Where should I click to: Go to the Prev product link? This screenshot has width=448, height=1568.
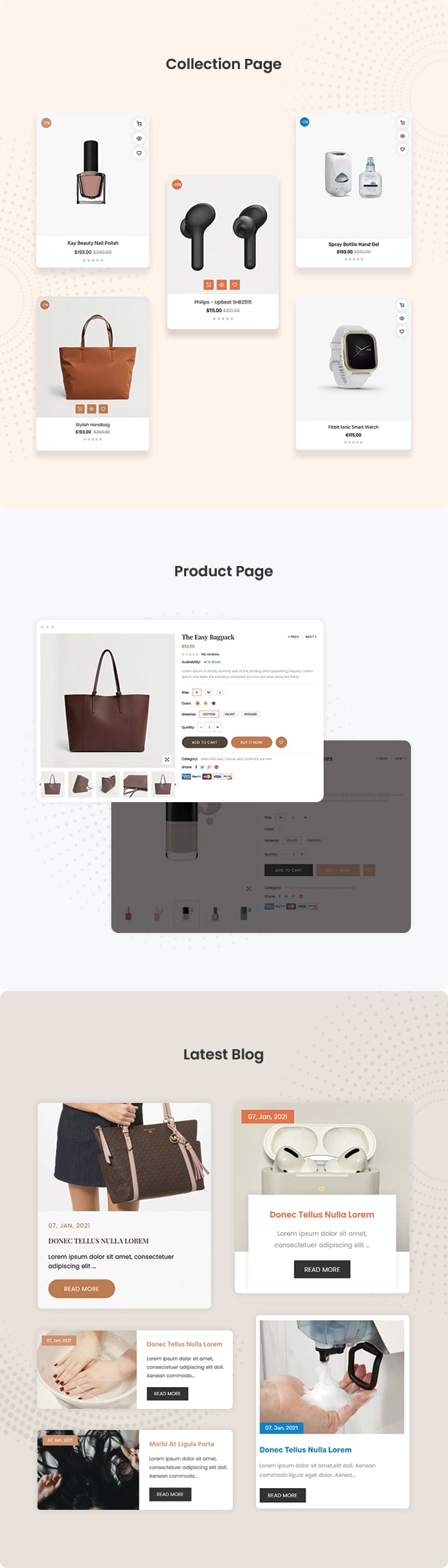point(293,637)
